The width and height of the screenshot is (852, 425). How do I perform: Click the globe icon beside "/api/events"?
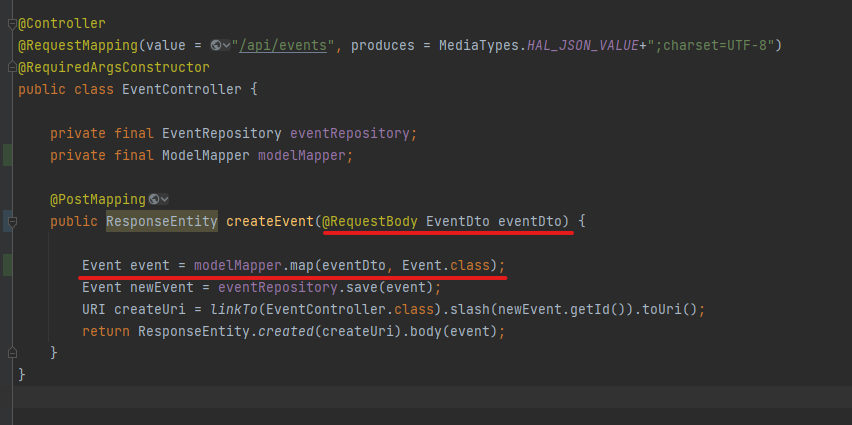[216, 46]
